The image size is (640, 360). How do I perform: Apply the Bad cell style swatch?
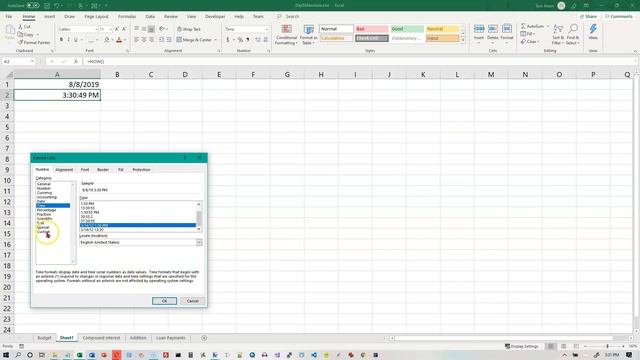coord(371,29)
